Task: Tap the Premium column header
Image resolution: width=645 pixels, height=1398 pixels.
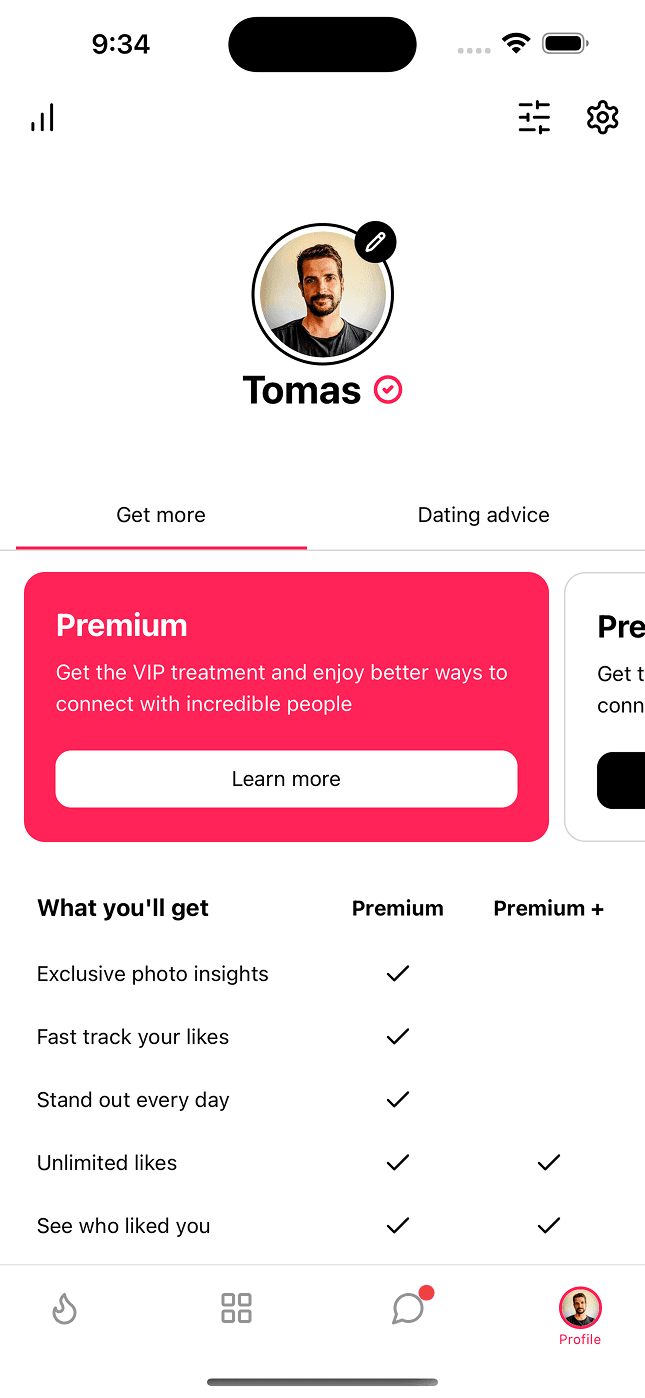Action: tap(398, 908)
